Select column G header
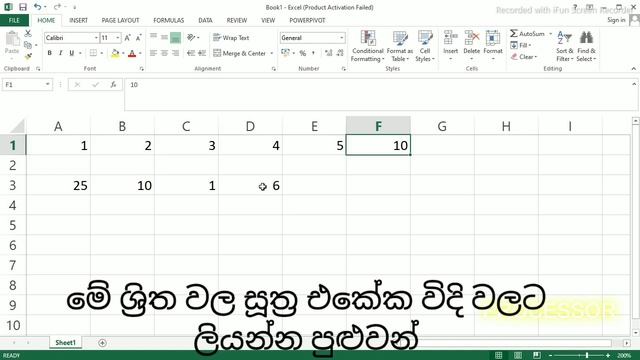640x360 pixels. click(442, 126)
